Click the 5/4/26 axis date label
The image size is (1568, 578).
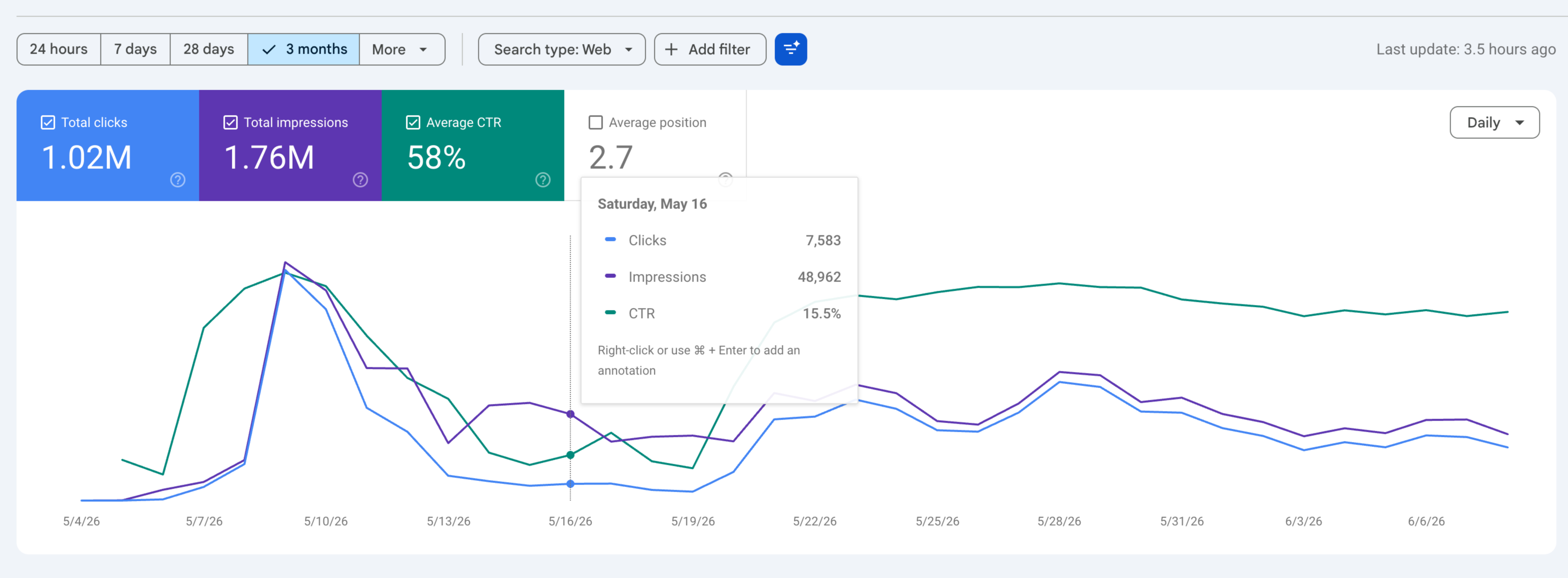click(x=81, y=521)
